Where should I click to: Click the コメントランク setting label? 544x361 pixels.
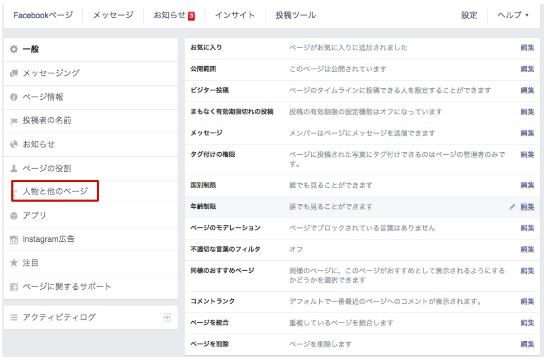(x=213, y=301)
